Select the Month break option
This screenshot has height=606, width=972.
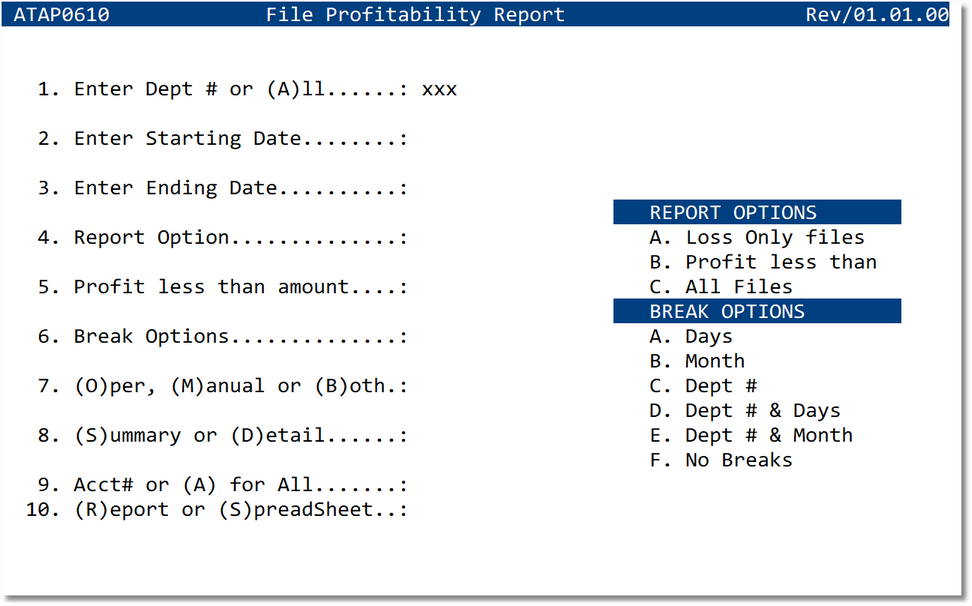706,361
